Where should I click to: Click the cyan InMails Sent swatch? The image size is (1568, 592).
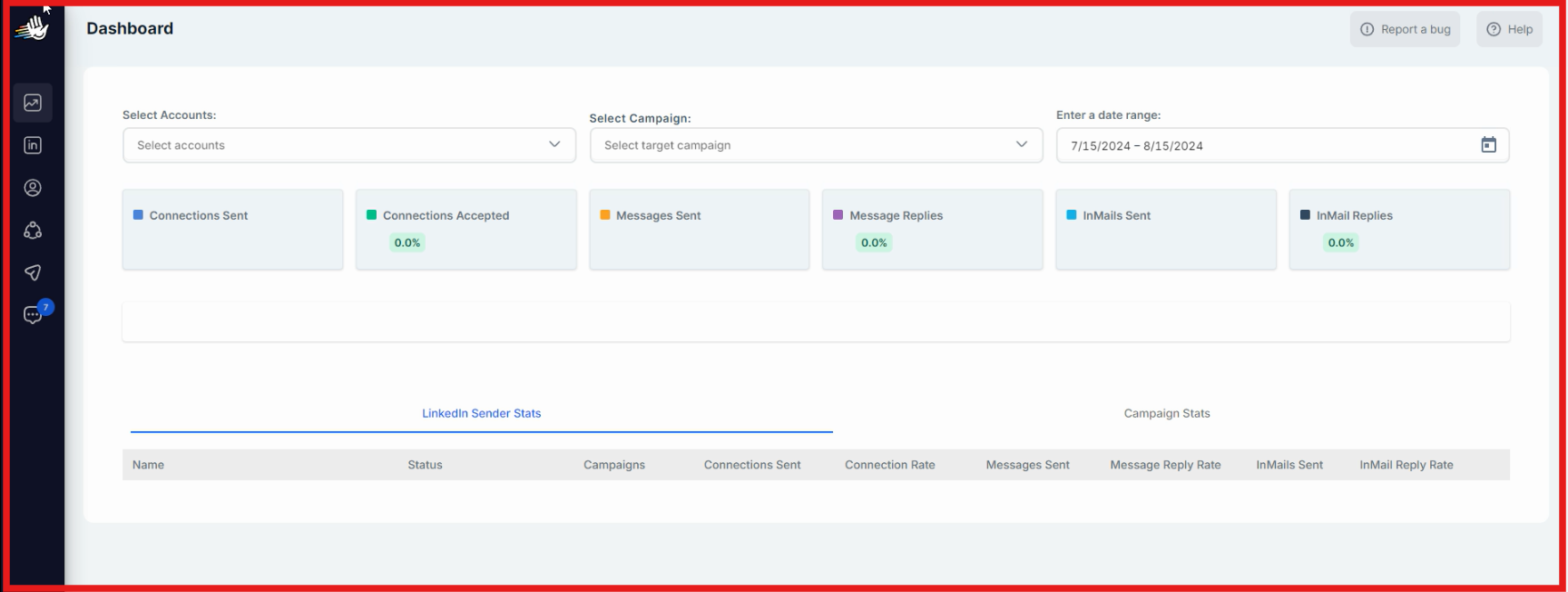pos(1071,215)
